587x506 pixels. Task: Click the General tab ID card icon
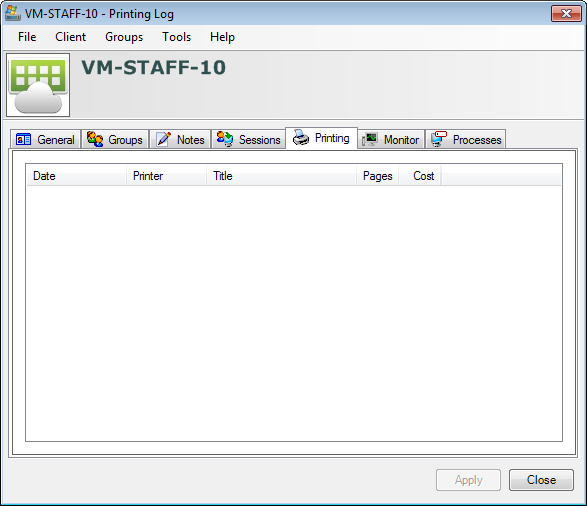[23, 139]
